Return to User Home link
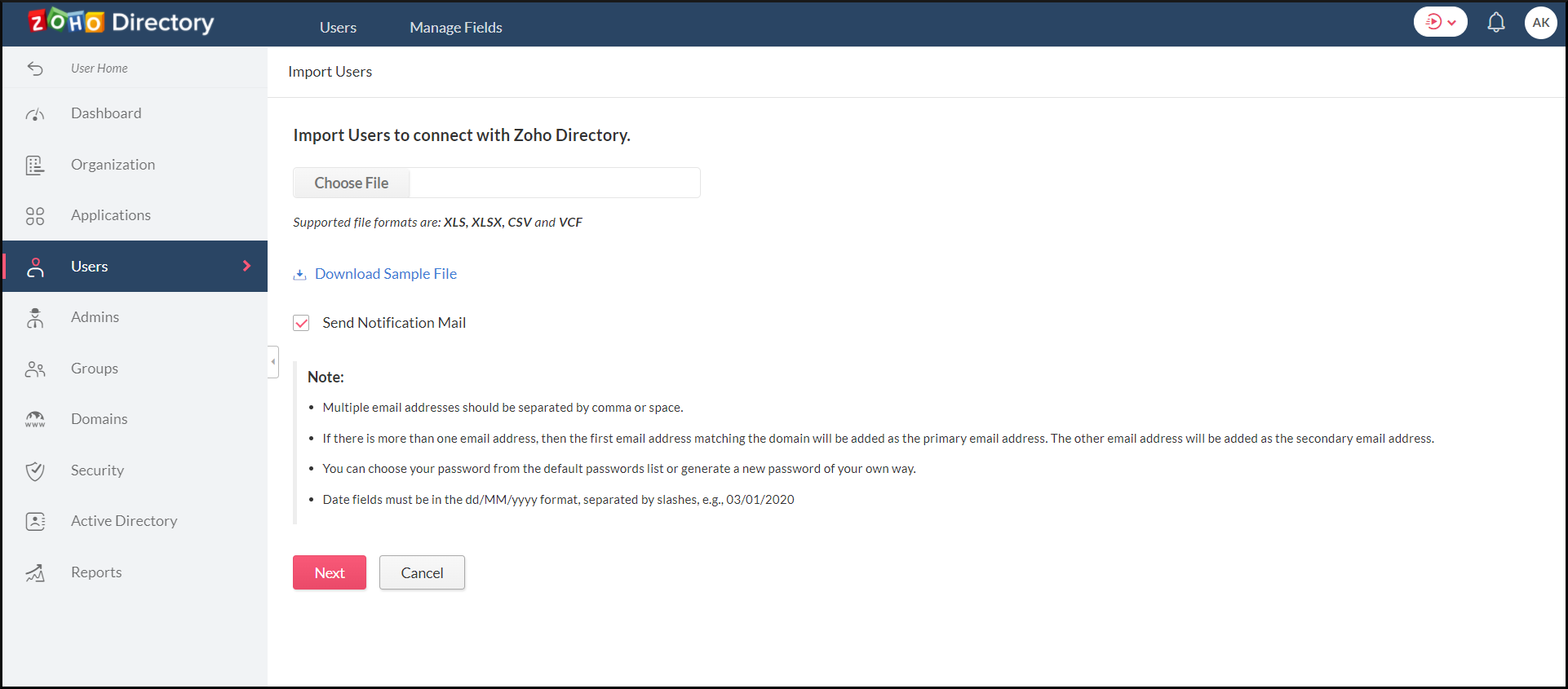 (100, 68)
